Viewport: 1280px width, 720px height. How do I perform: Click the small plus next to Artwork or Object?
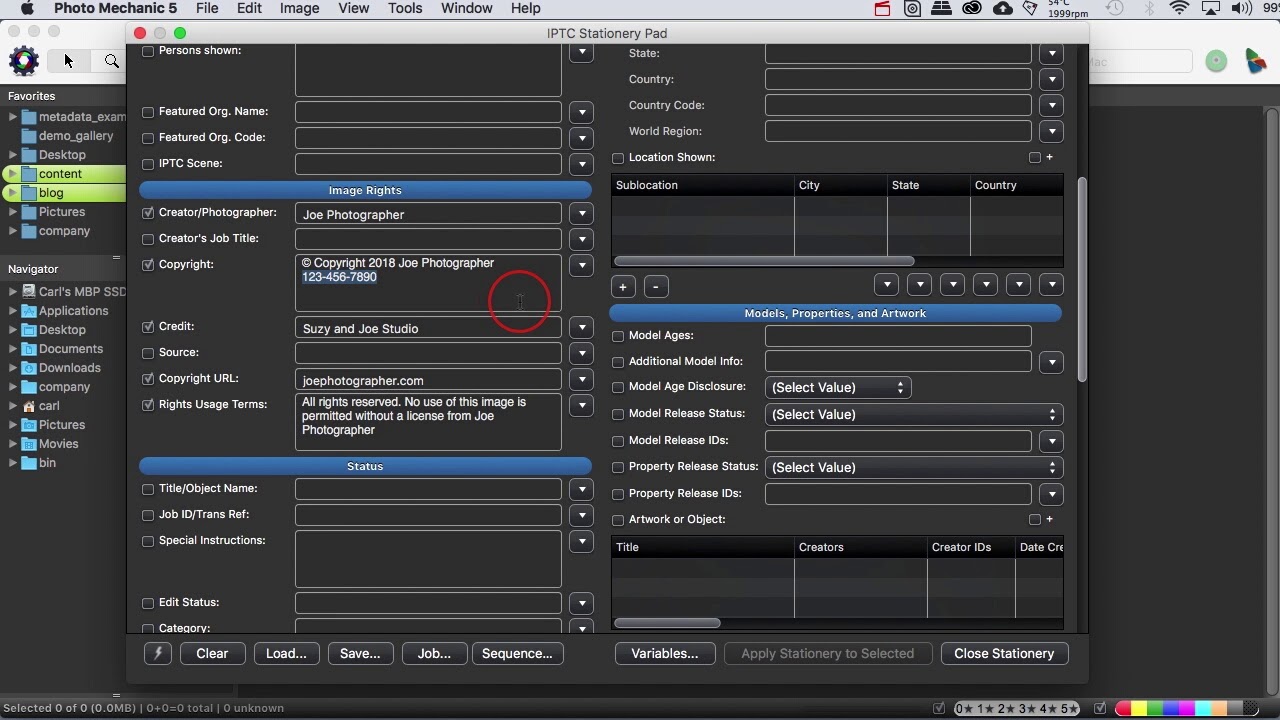click(x=1049, y=519)
